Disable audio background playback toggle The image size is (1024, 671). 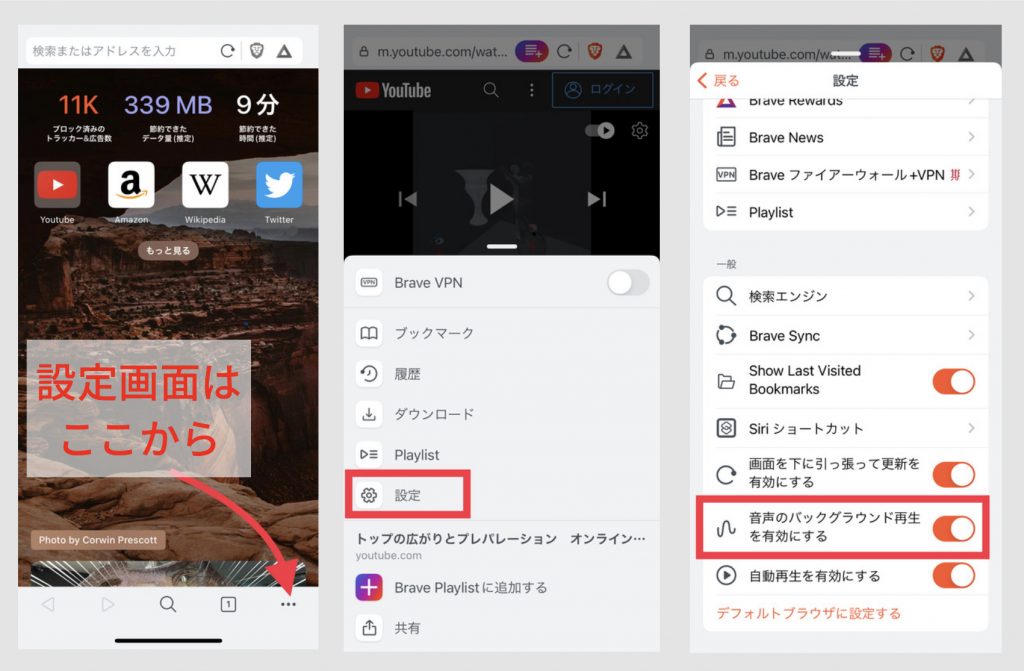coord(953,528)
